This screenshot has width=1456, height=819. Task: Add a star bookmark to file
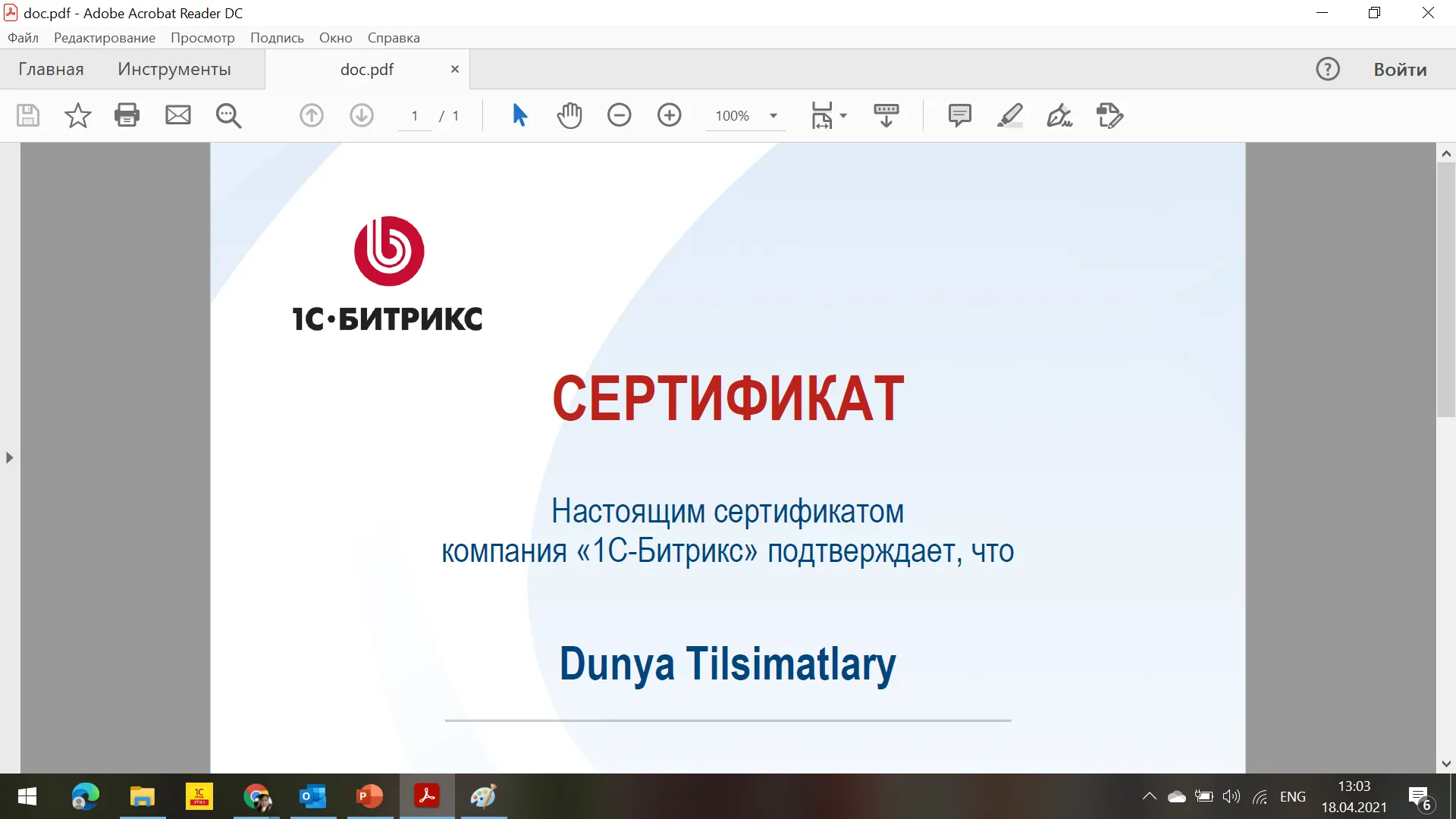77,115
